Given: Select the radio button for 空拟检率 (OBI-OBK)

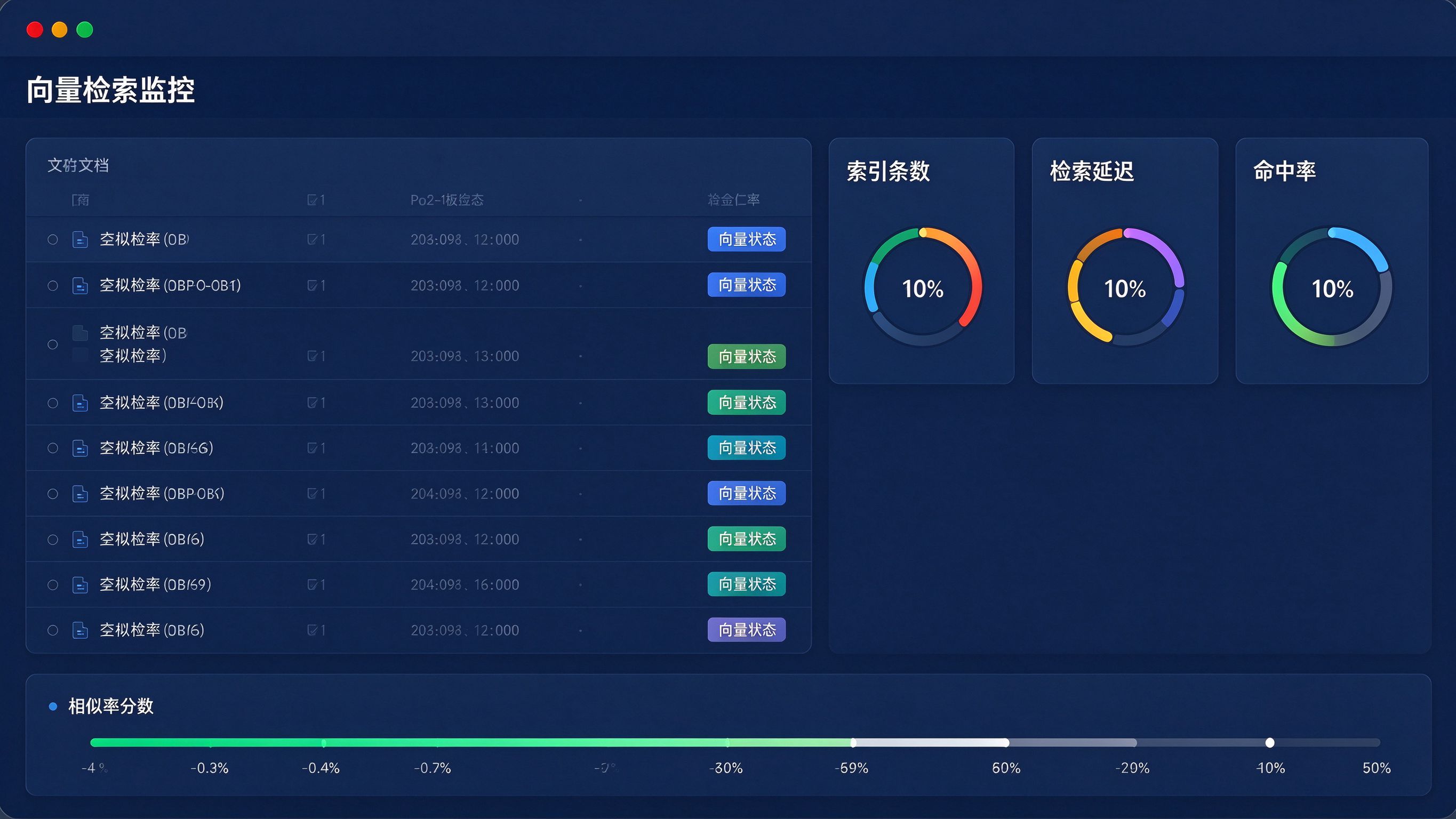Looking at the screenshot, I should tap(53, 403).
